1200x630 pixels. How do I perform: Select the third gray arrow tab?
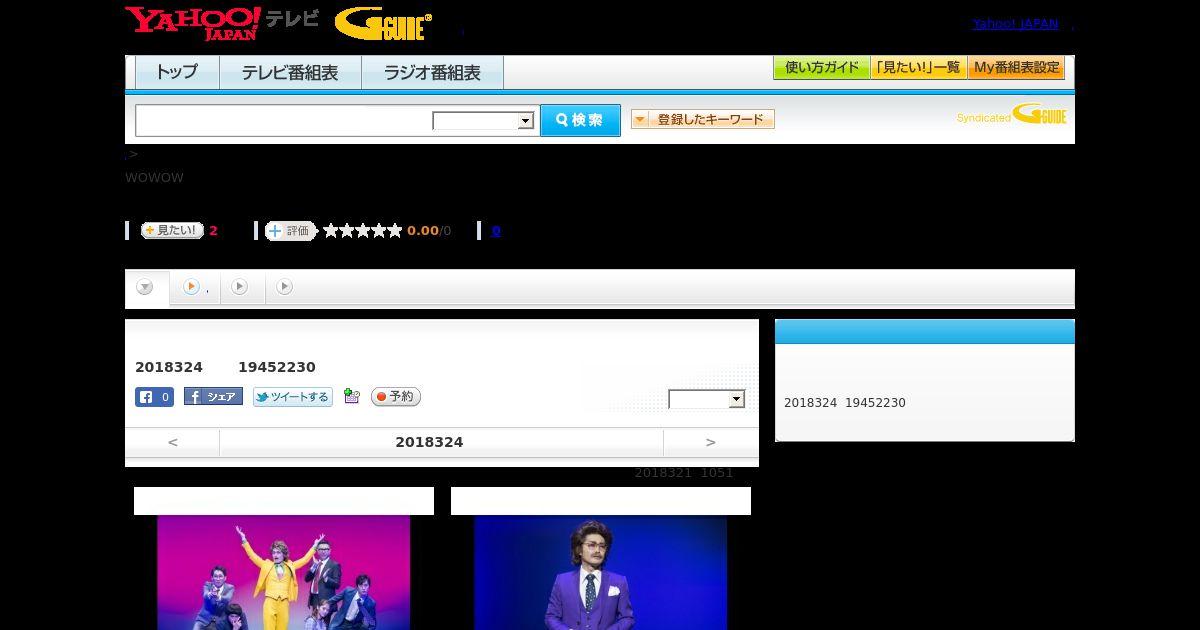239,287
